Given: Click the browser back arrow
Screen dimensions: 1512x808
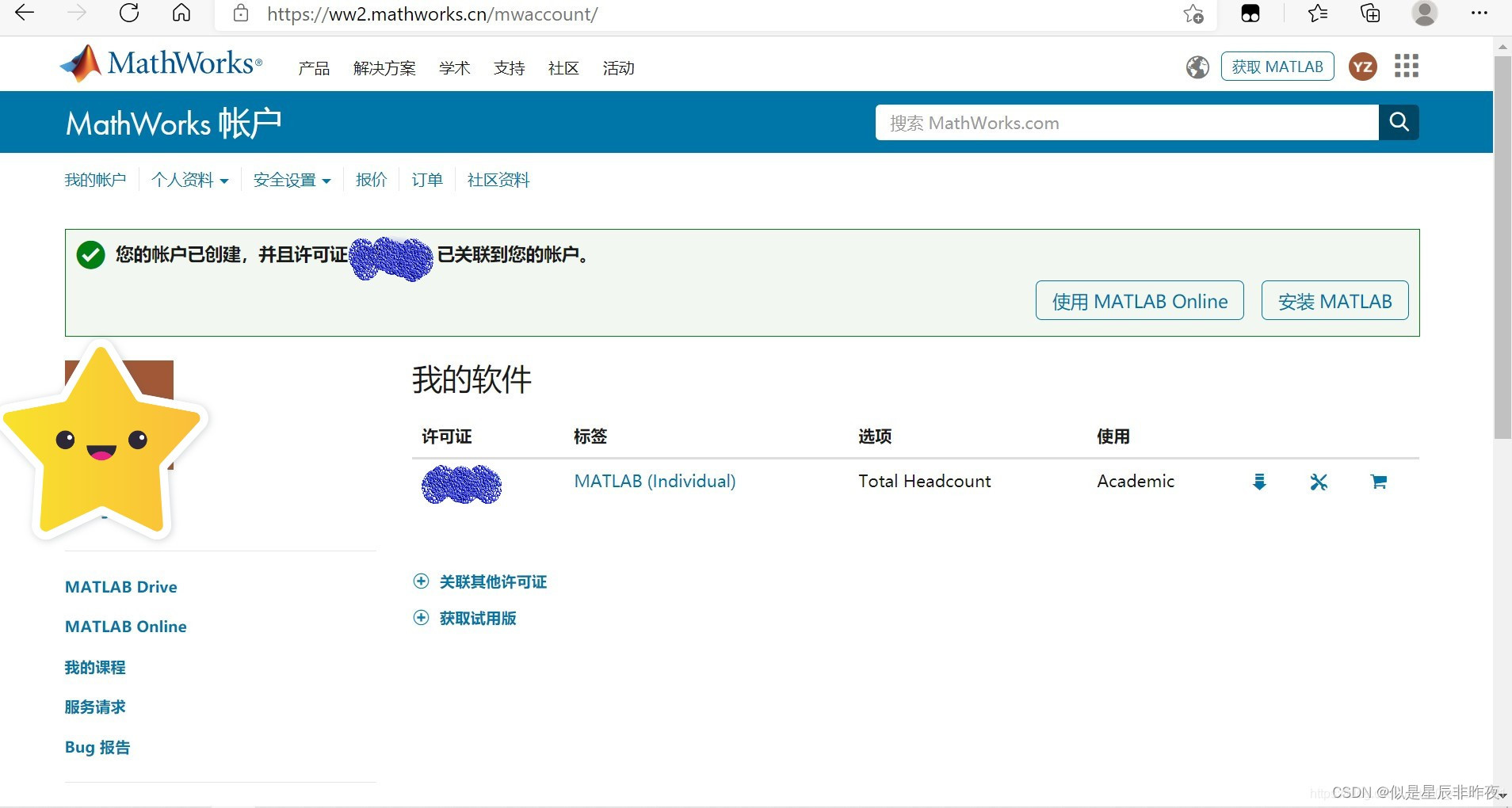Looking at the screenshot, I should (x=25, y=13).
